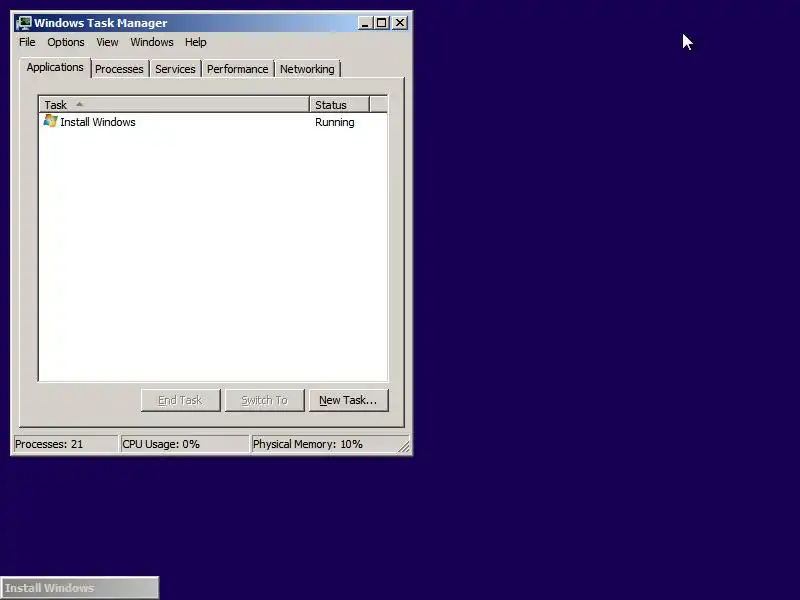Click the End Task button

coord(181,400)
